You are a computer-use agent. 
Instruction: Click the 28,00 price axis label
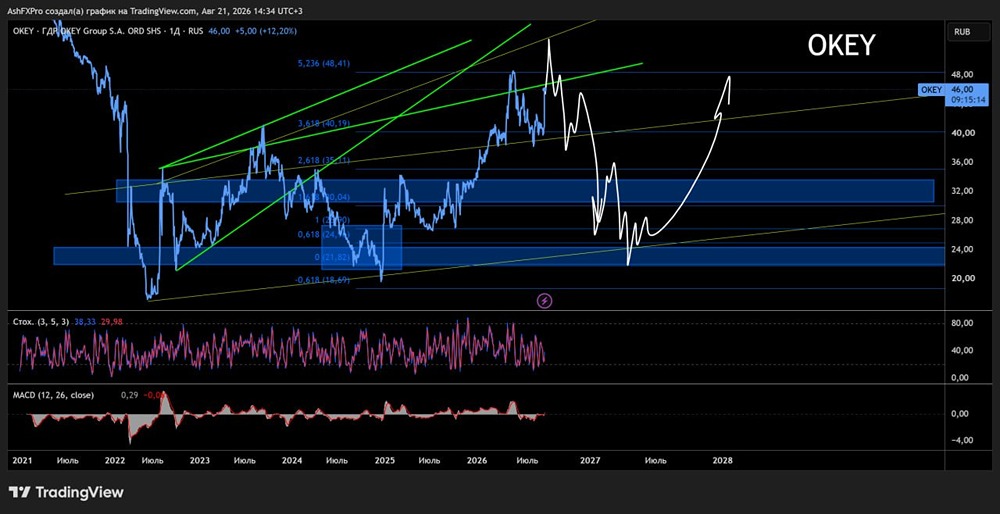(961, 221)
